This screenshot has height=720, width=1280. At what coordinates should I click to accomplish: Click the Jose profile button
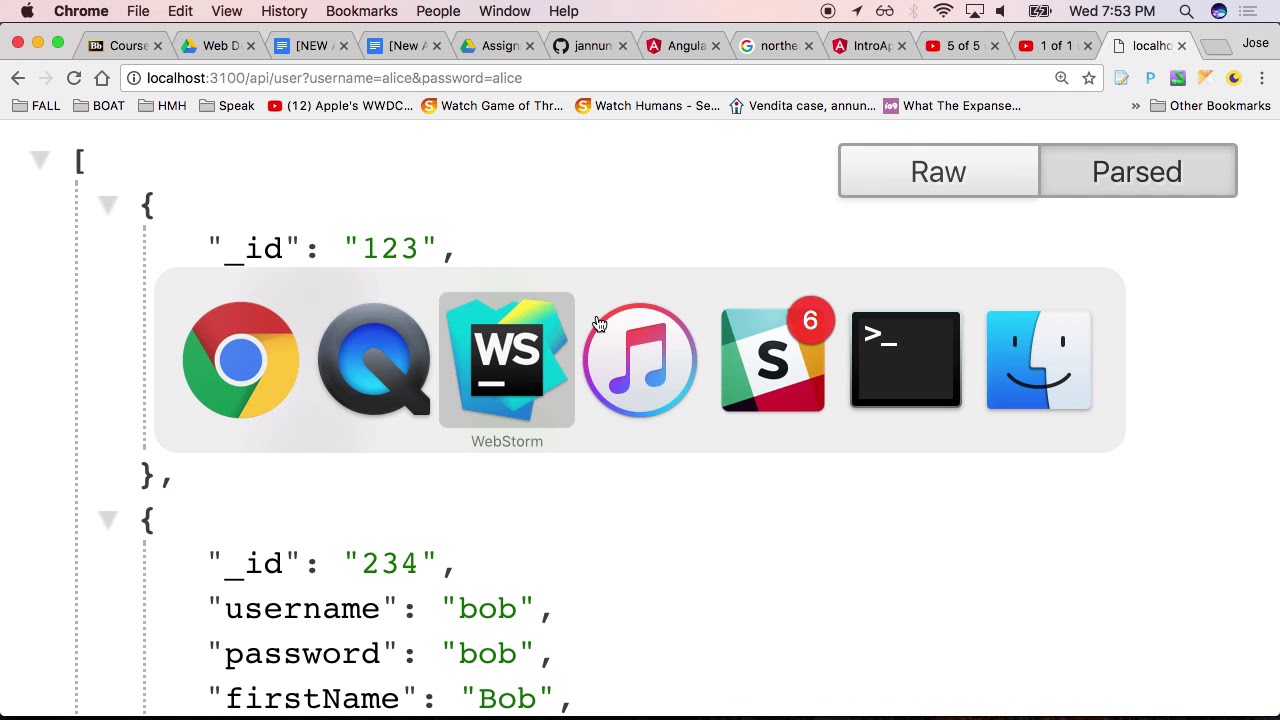1255,43
